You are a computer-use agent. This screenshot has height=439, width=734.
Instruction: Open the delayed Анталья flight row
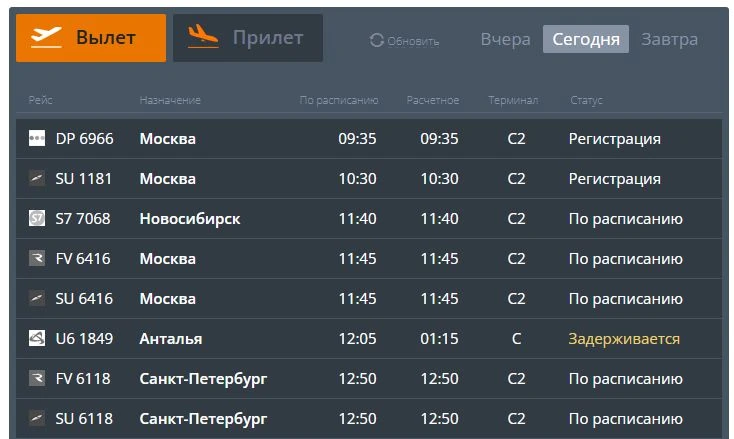(369, 338)
